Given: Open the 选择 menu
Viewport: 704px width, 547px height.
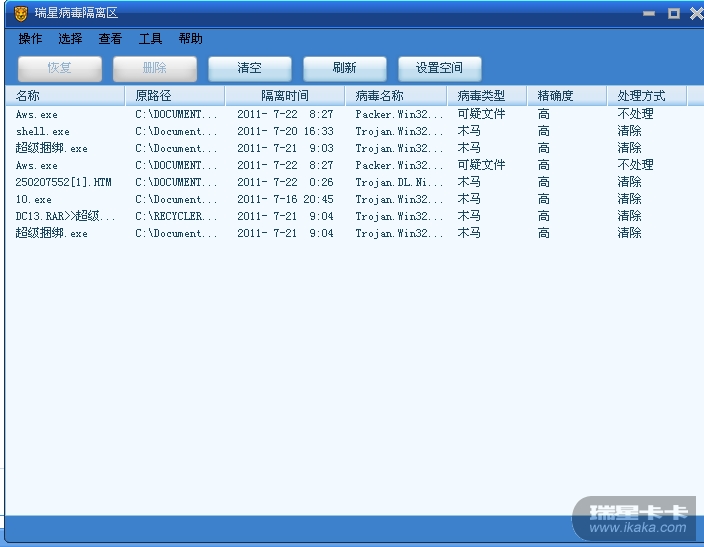Looking at the screenshot, I should [70, 39].
